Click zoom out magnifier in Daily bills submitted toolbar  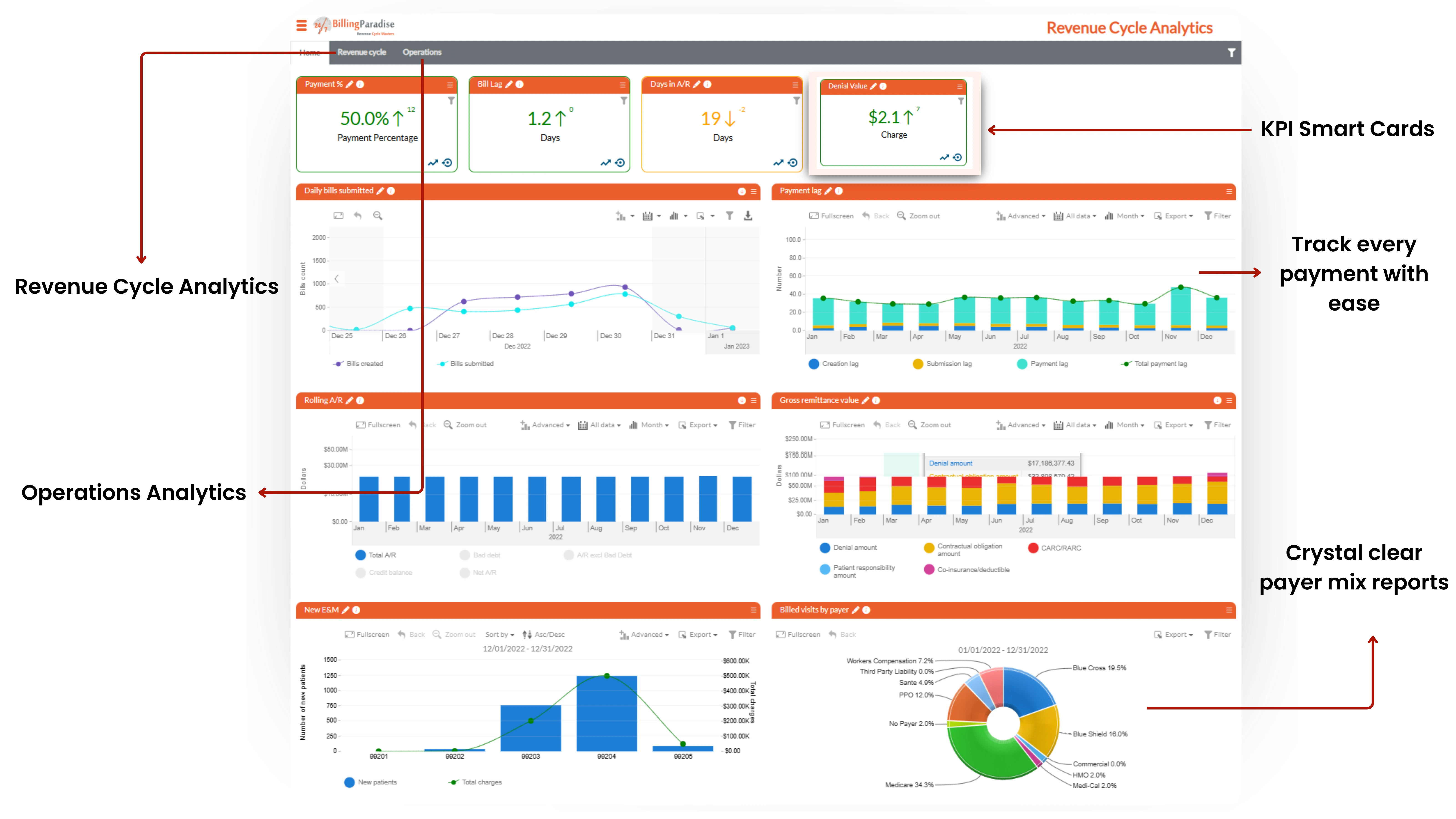(378, 215)
